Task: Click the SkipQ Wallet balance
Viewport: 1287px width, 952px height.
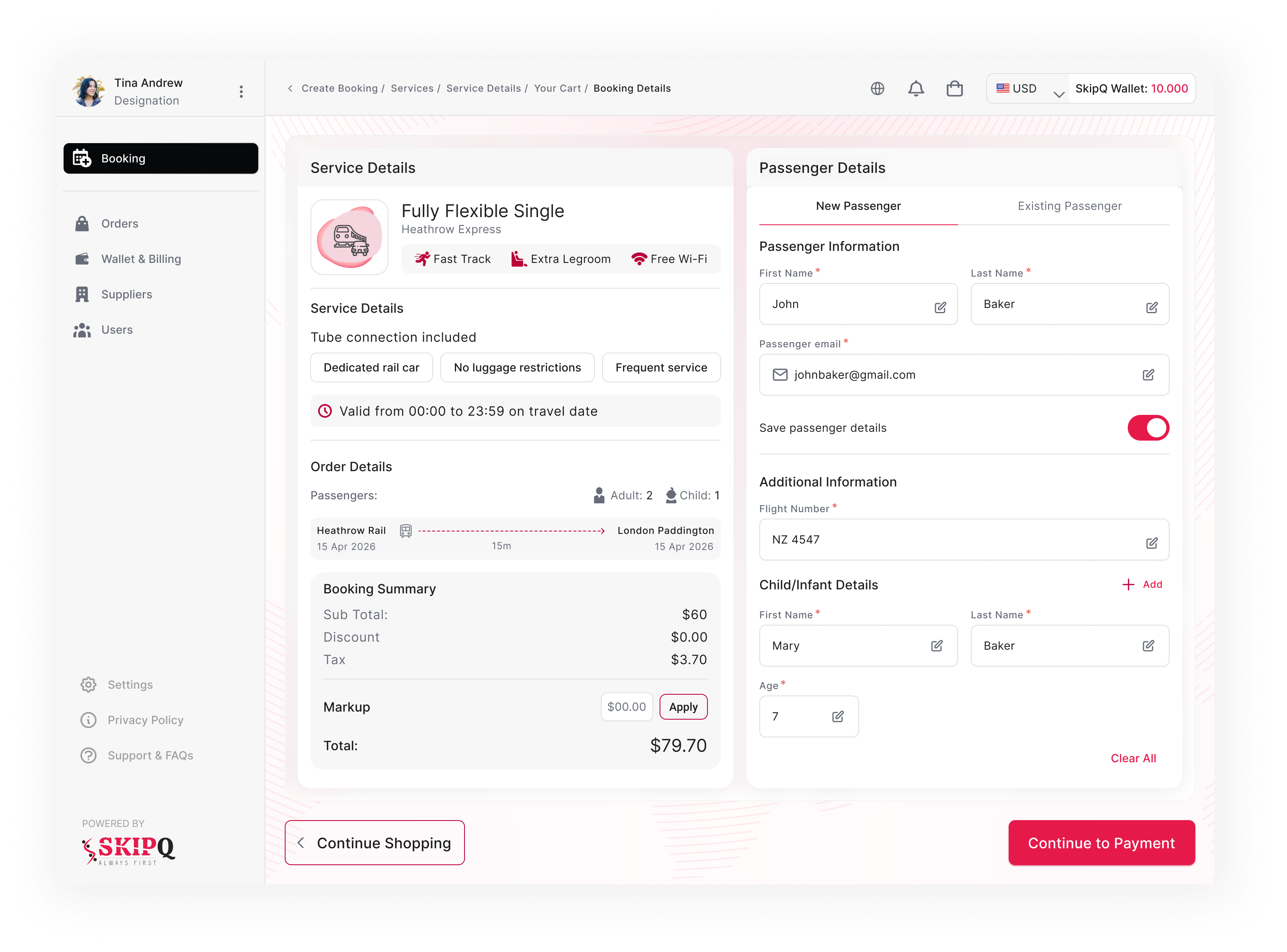Action: coord(1131,89)
